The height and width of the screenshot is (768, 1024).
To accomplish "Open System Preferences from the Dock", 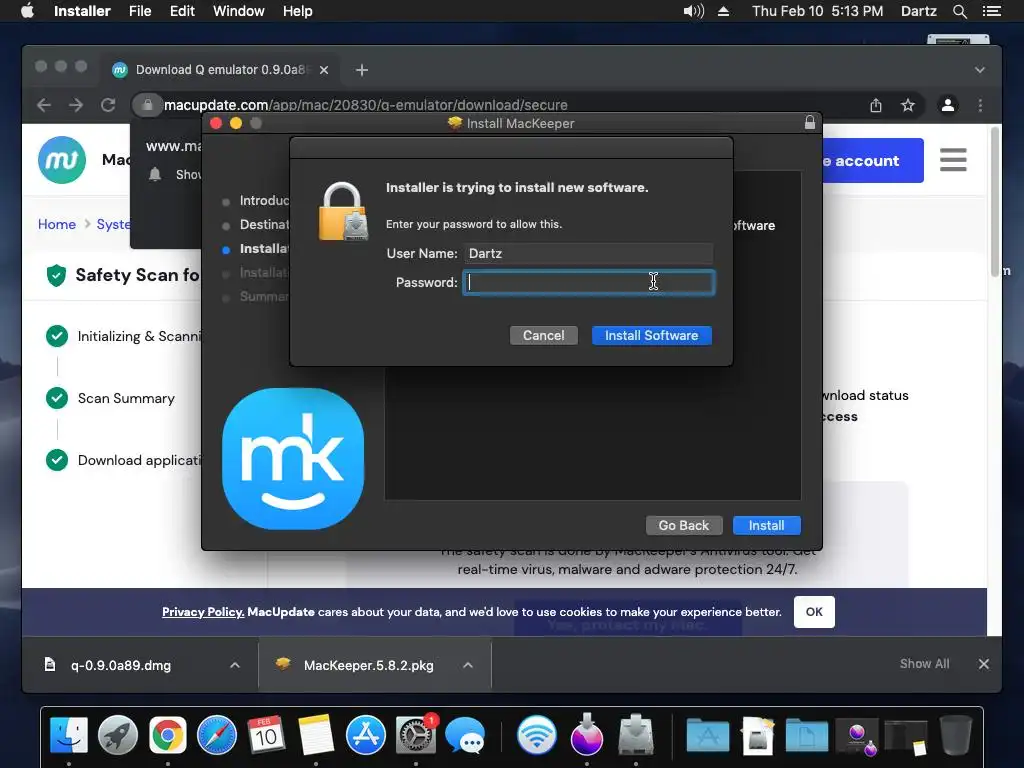I will click(x=415, y=735).
